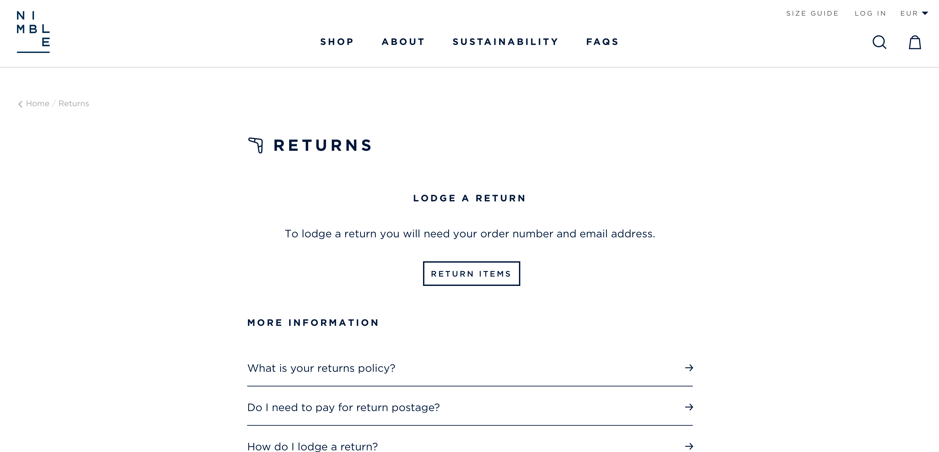Go to the About menu item
This screenshot has width=939, height=452.
point(403,42)
